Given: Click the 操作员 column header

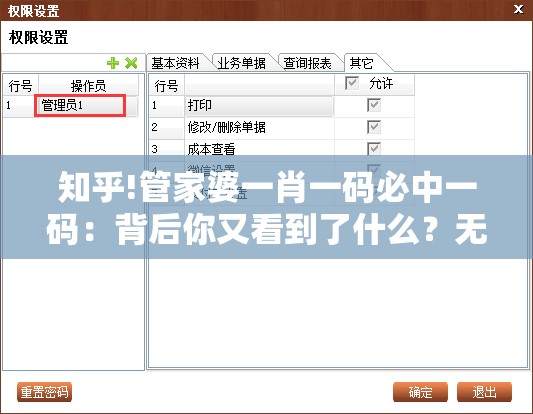Looking at the screenshot, I should tap(88, 85).
